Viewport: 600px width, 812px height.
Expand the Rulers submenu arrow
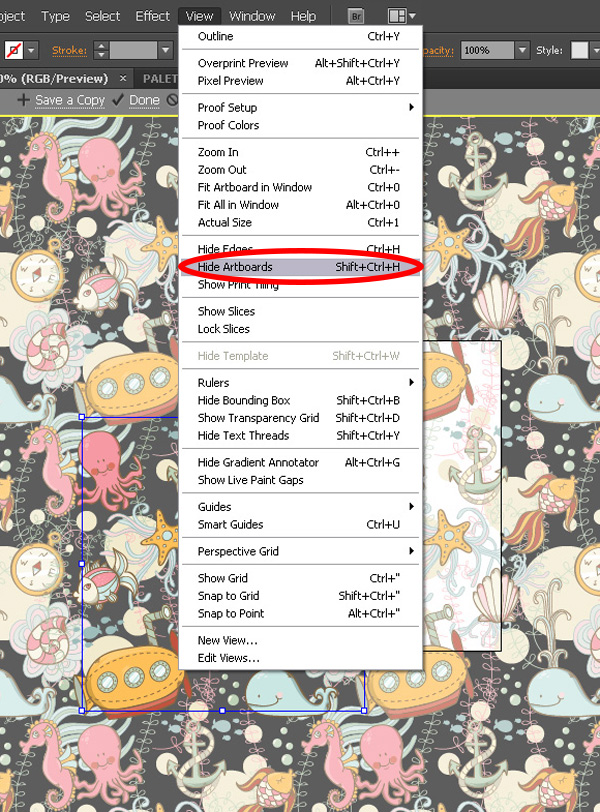[412, 382]
